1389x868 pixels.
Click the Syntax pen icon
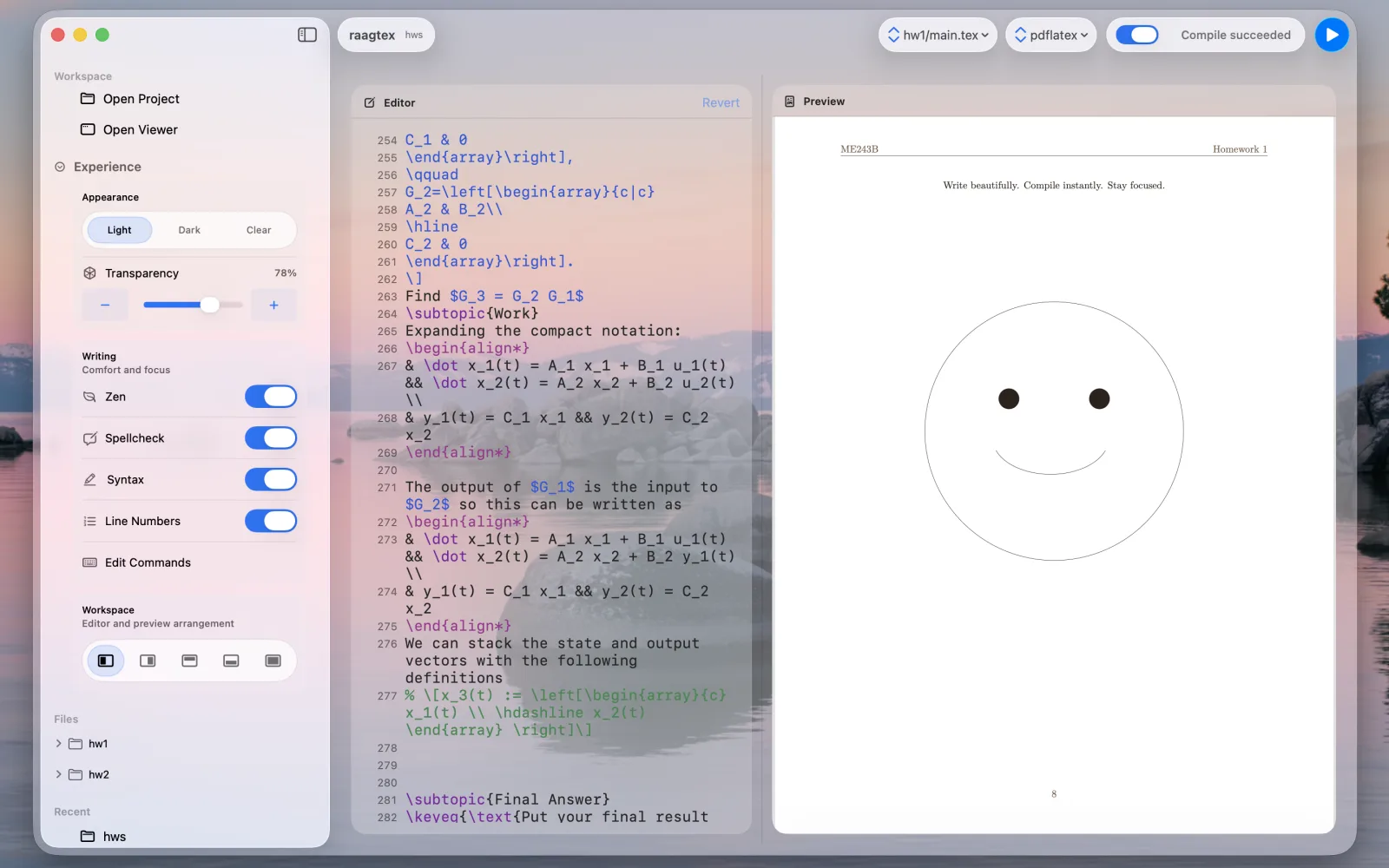89,479
